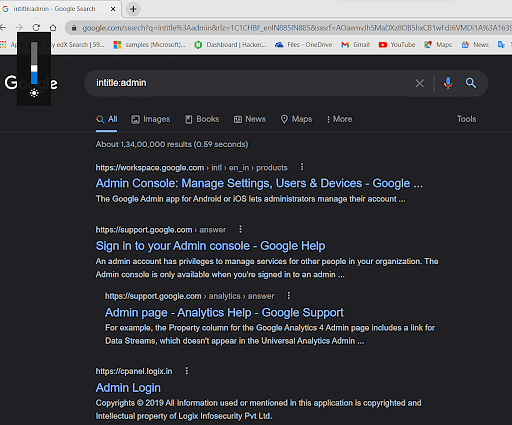This screenshot has width=512, height=425.
Task: Click the magnifier search button
Action: tap(471, 83)
